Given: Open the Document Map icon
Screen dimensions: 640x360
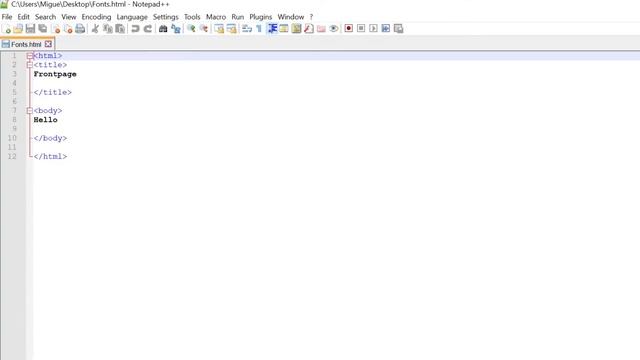Looking at the screenshot, I should click(x=296, y=29).
